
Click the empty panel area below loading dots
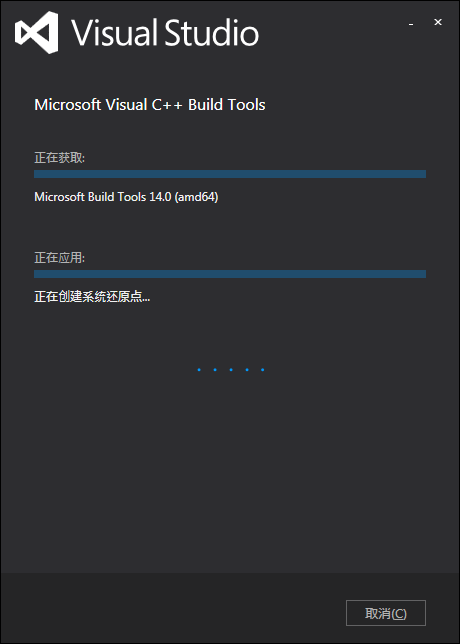230,472
